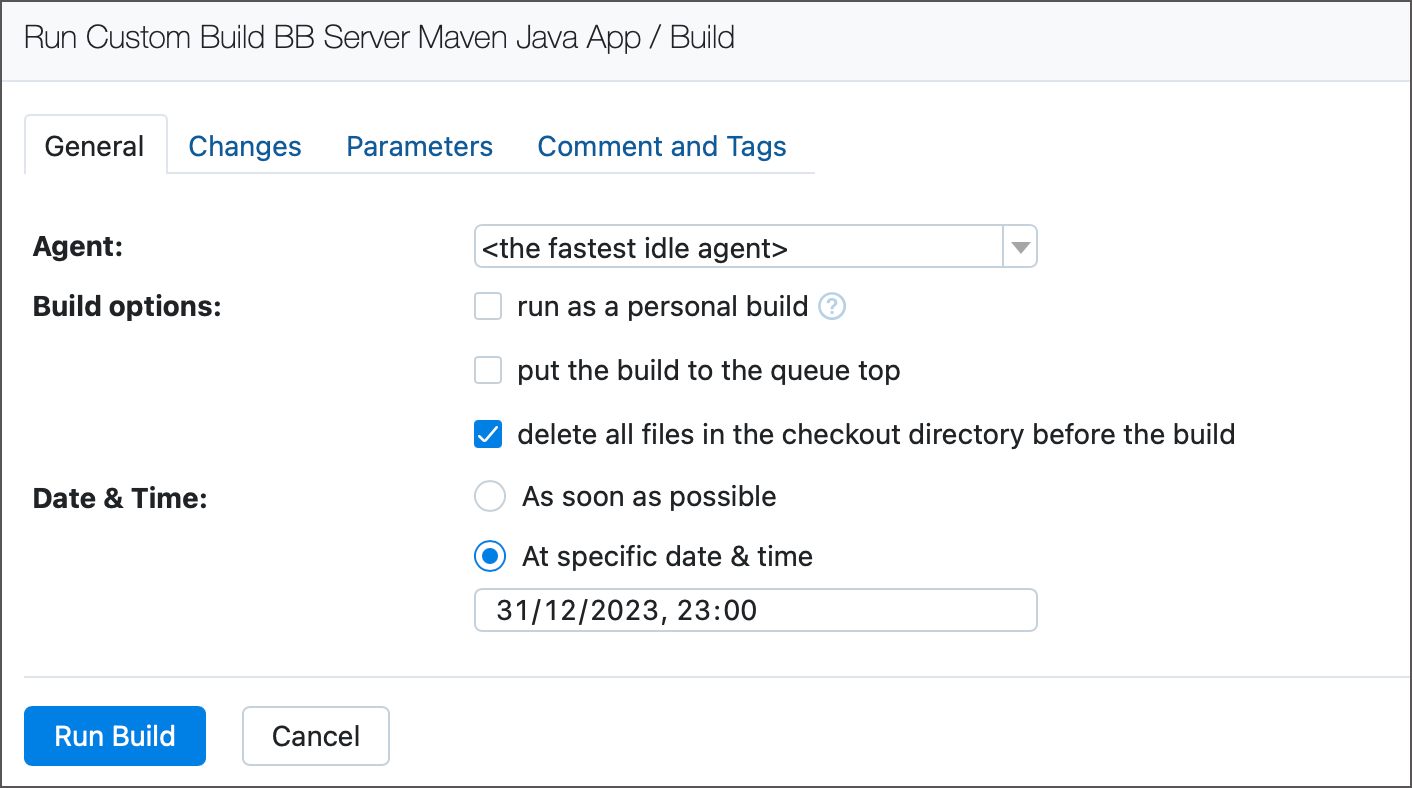Open the Parameters tab
The image size is (1412, 788).
point(419,146)
